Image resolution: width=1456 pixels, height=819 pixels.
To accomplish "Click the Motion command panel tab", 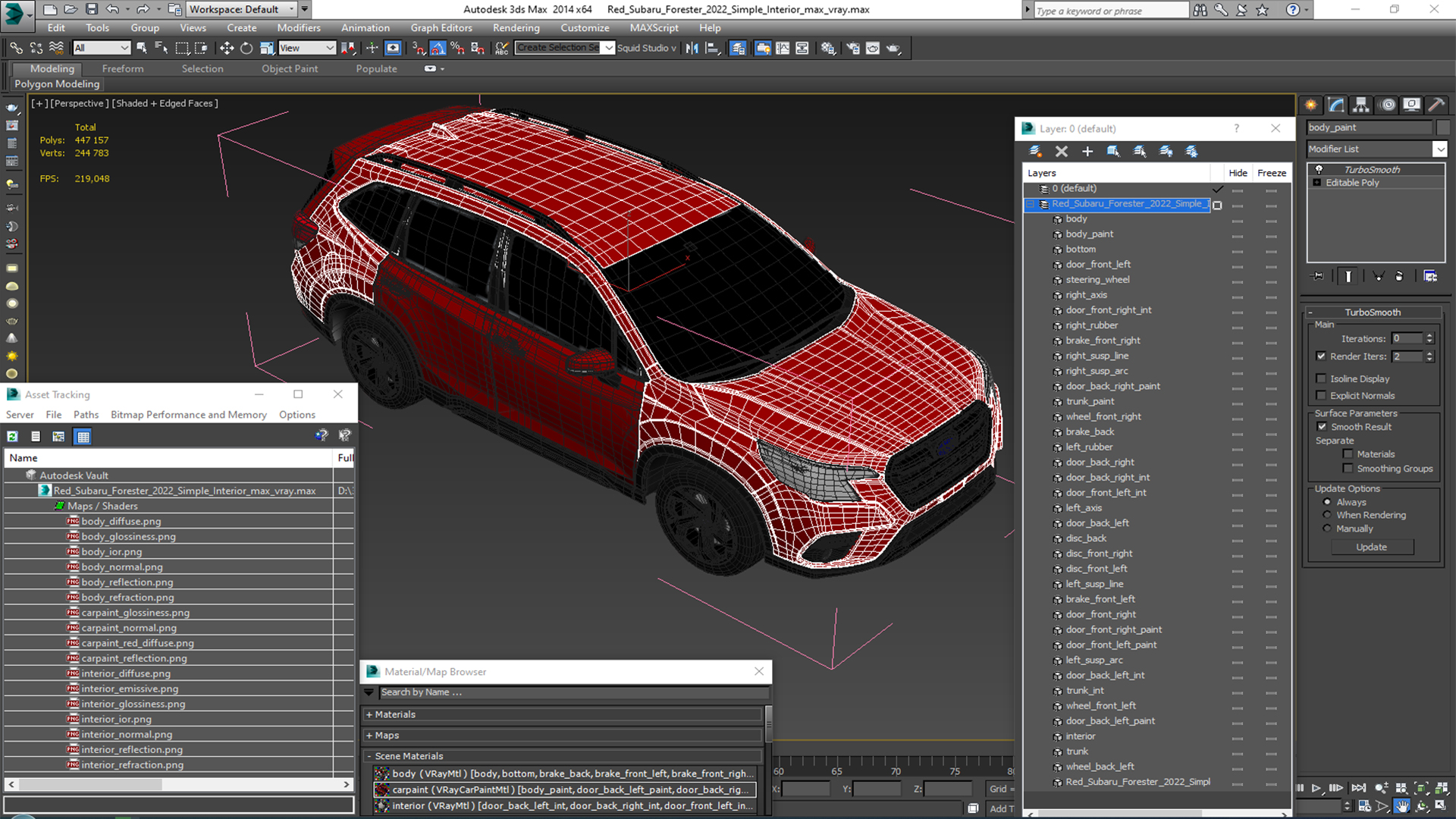I will click(x=1388, y=105).
